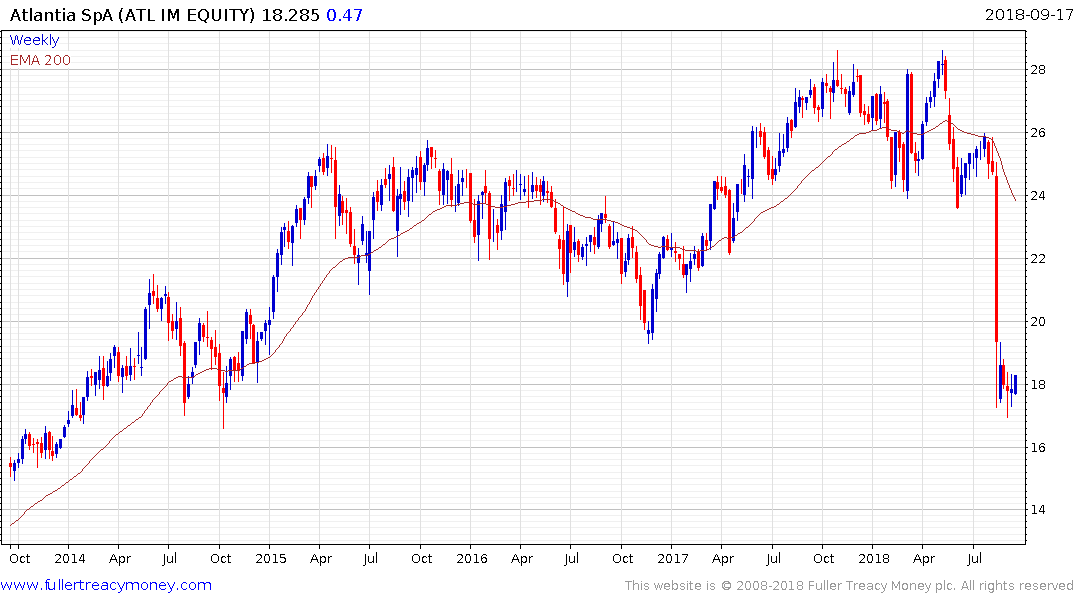Image resolution: width=1075 pixels, height=600 pixels.
Task: Click the copyright notice 'Fuller Treacy Money plc'
Action: pos(880,586)
